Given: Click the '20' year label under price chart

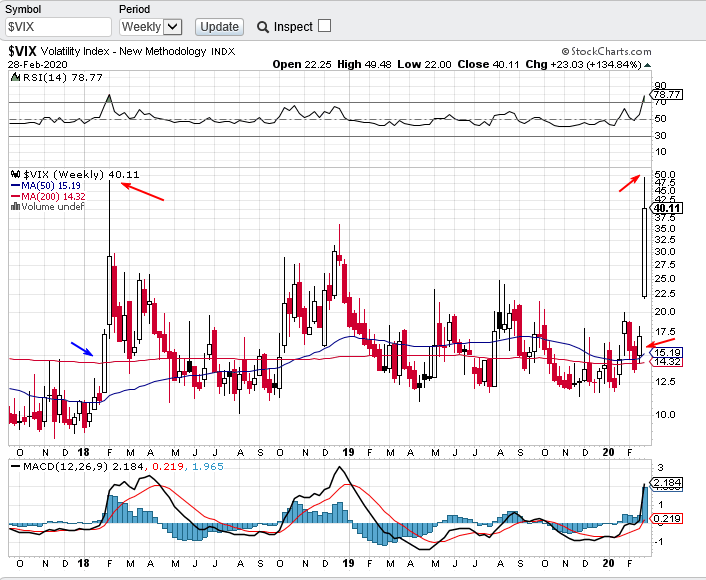Looking at the screenshot, I should click(x=608, y=452).
